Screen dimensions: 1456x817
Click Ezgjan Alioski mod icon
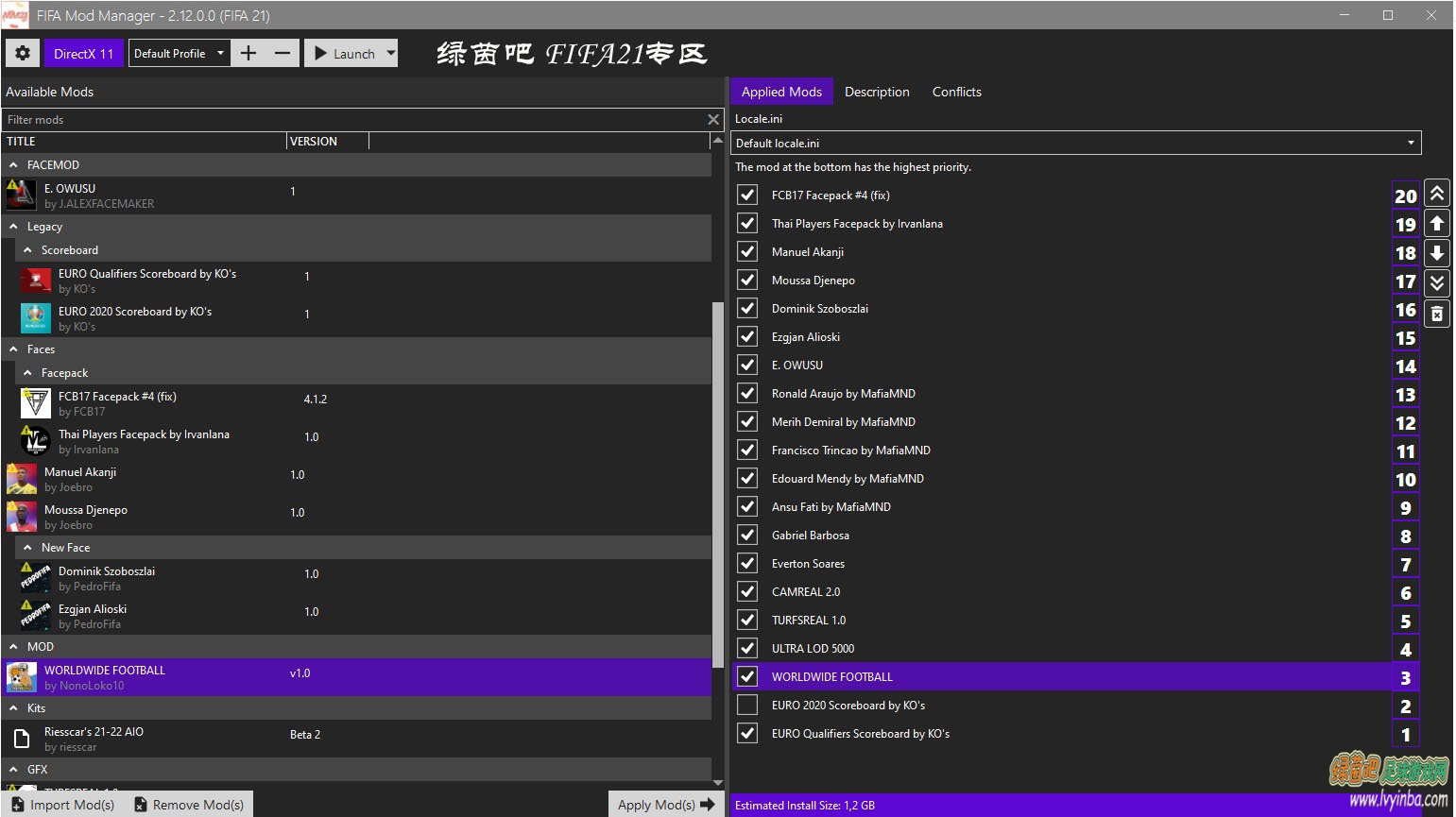36,616
